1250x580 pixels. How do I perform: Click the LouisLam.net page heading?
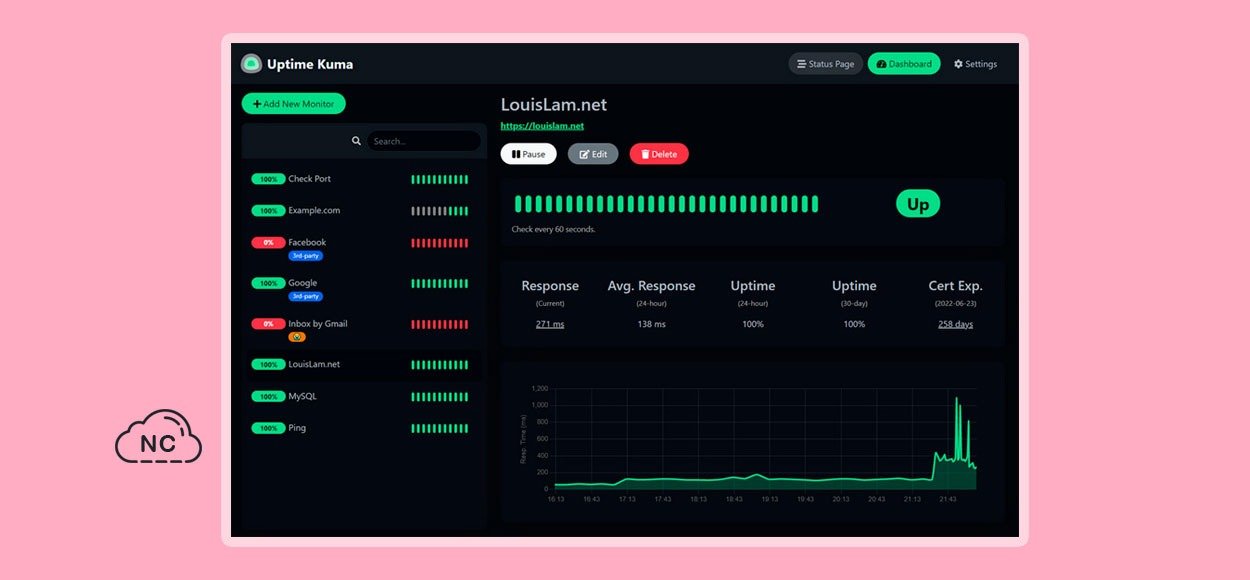point(554,104)
